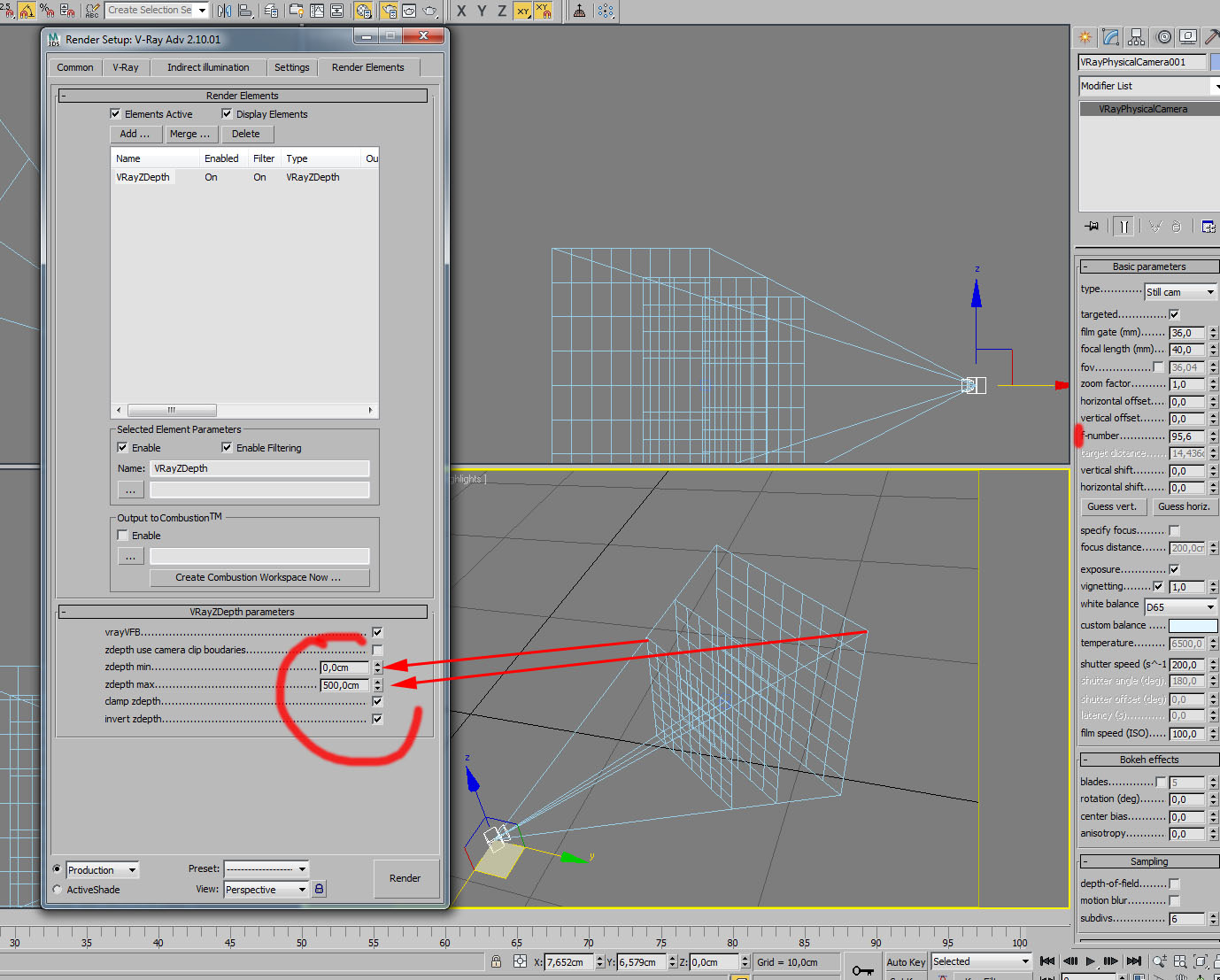Switch to the V-Ray tab
The width and height of the screenshot is (1220, 980).
coord(126,67)
